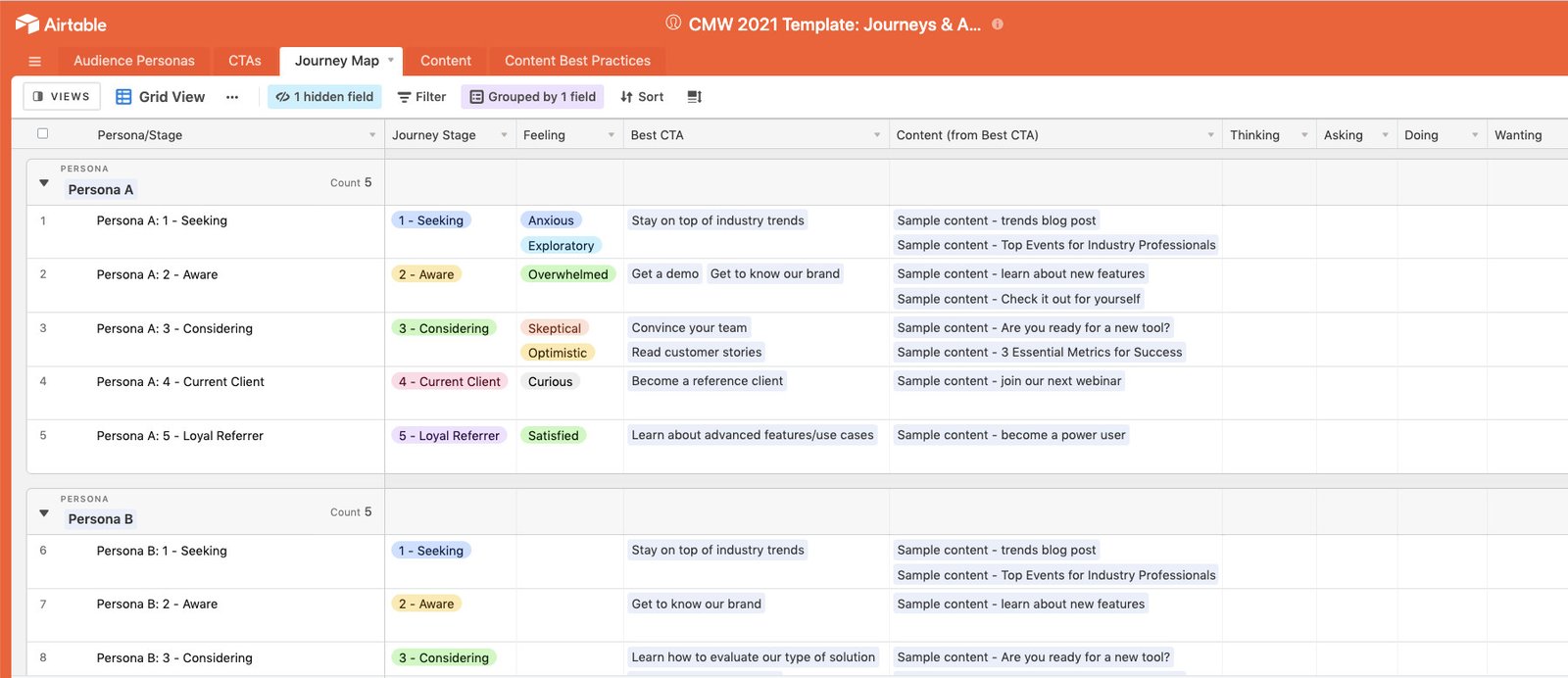The height and width of the screenshot is (678, 1568).
Task: Open Doing column dropdown
Action: (x=1475, y=135)
